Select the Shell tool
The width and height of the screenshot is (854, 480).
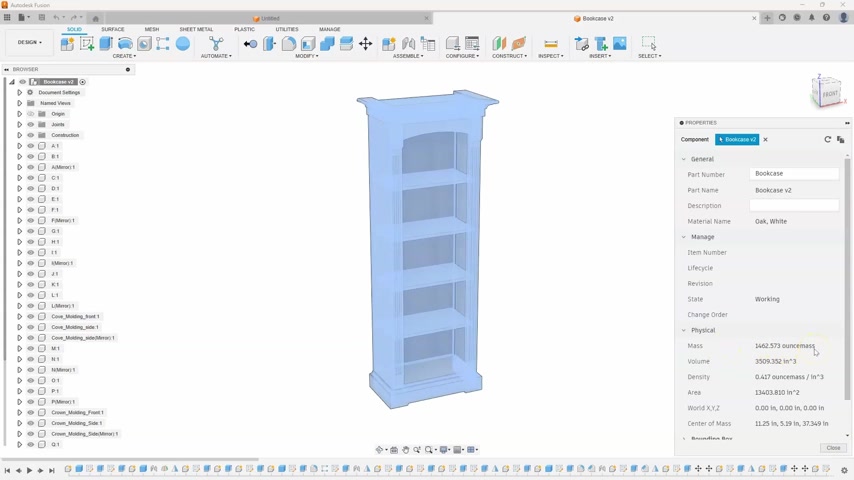coord(308,44)
